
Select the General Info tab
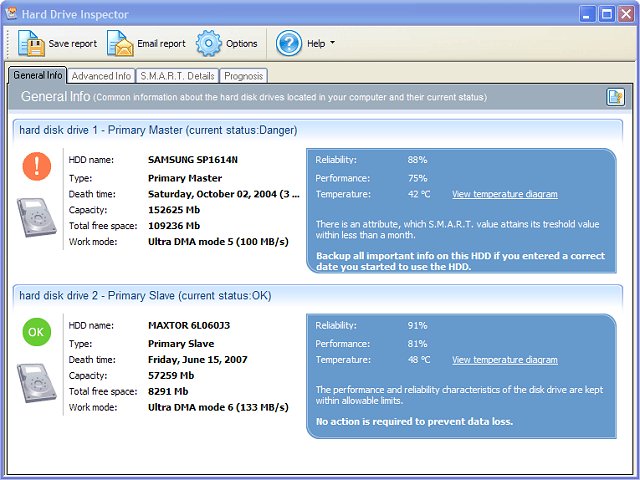click(38, 75)
